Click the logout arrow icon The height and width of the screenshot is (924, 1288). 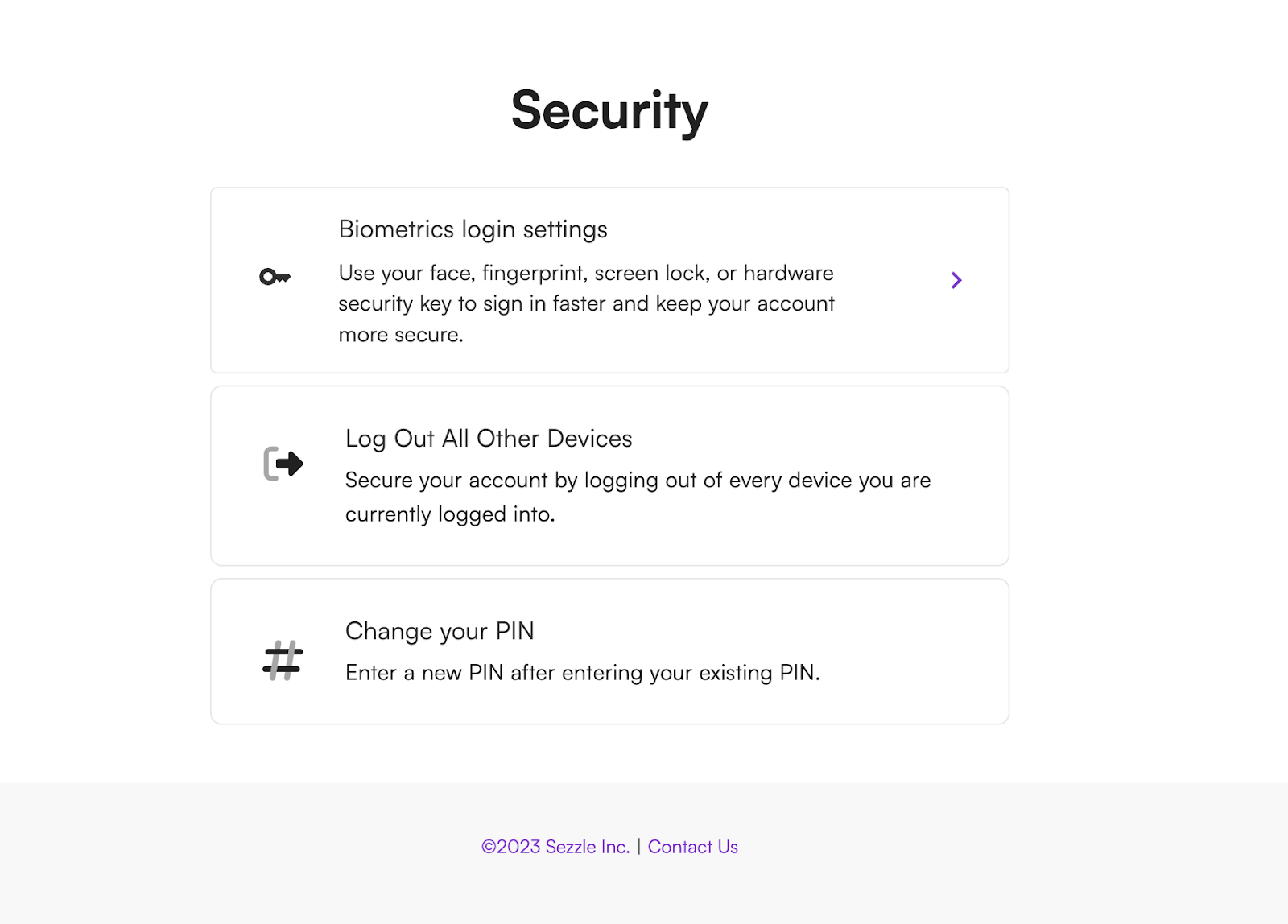pyautogui.click(x=283, y=464)
